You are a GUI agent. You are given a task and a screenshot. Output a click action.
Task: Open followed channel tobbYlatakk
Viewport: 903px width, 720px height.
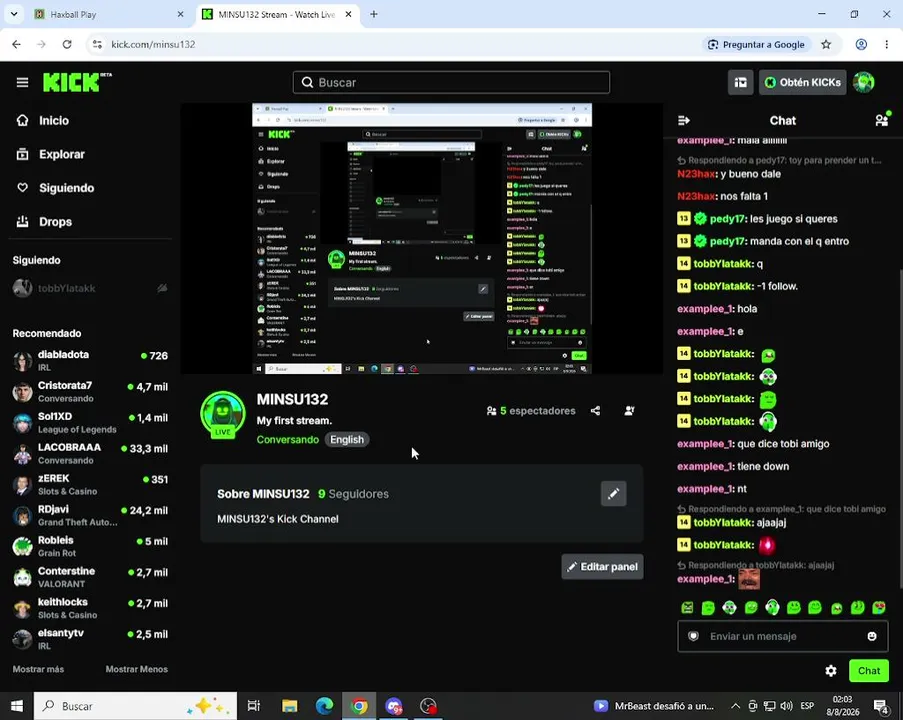click(x=90, y=288)
